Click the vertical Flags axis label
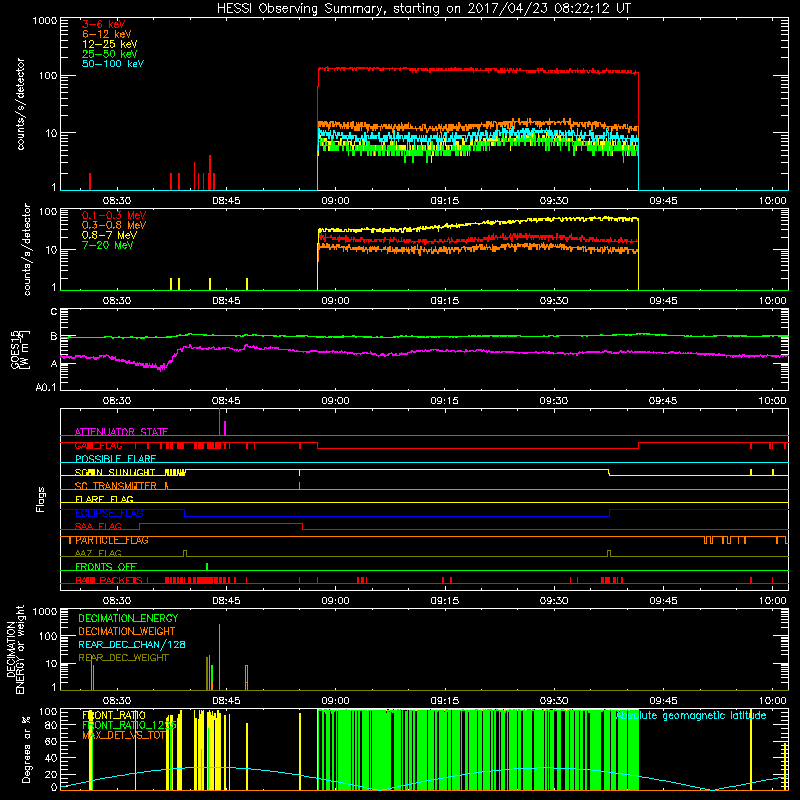Screen dimensions: 800x800 coord(41,499)
